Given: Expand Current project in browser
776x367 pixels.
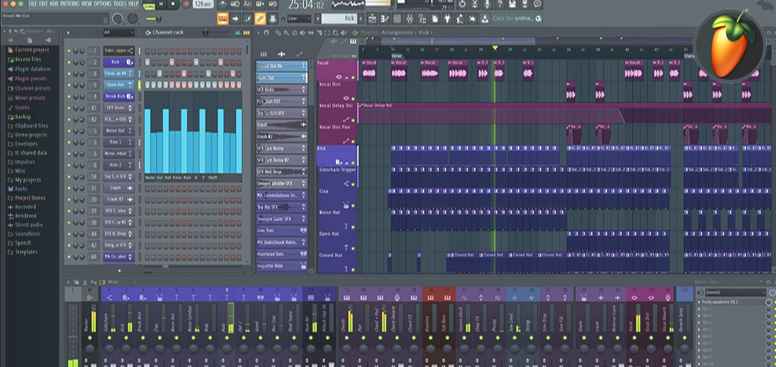Looking at the screenshot, I should coord(30,50).
